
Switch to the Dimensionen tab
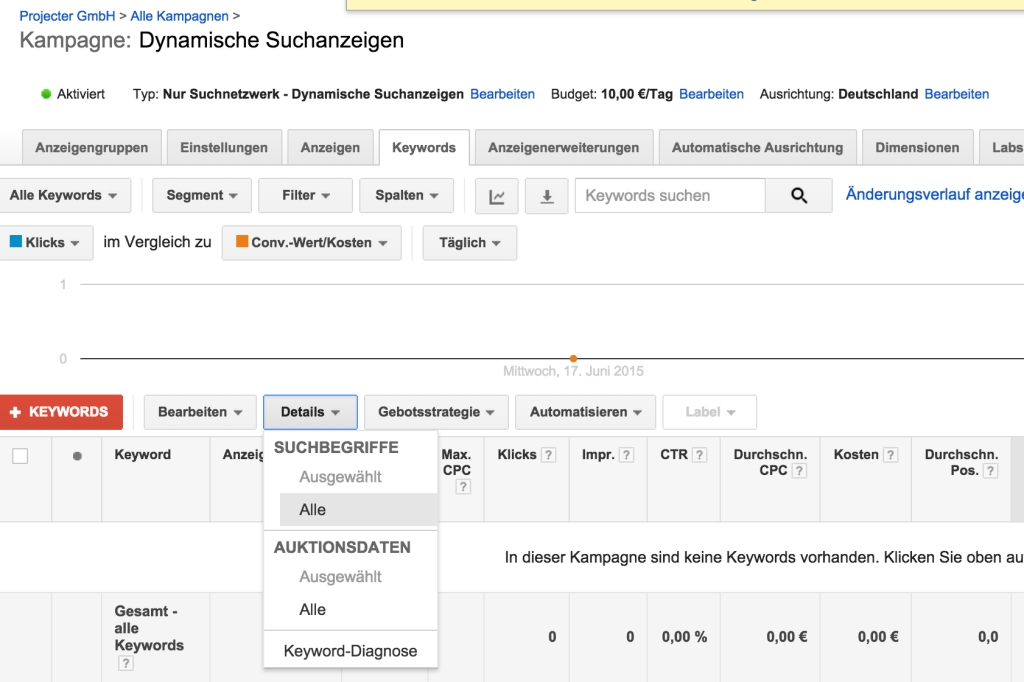coord(918,148)
